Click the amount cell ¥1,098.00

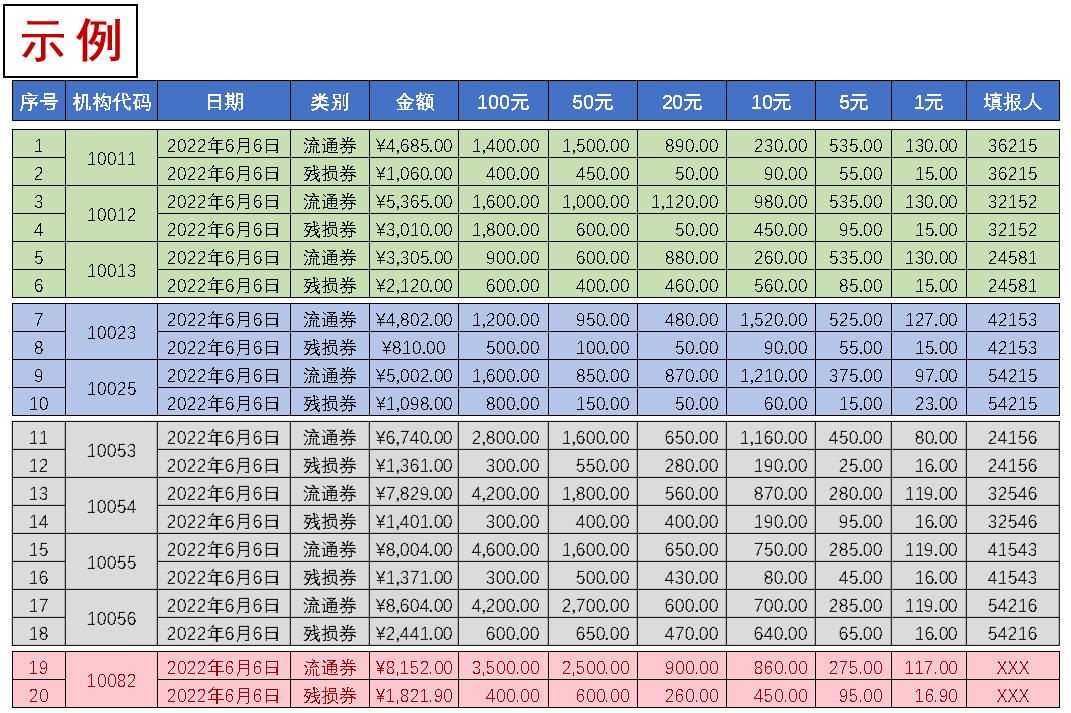pos(415,404)
